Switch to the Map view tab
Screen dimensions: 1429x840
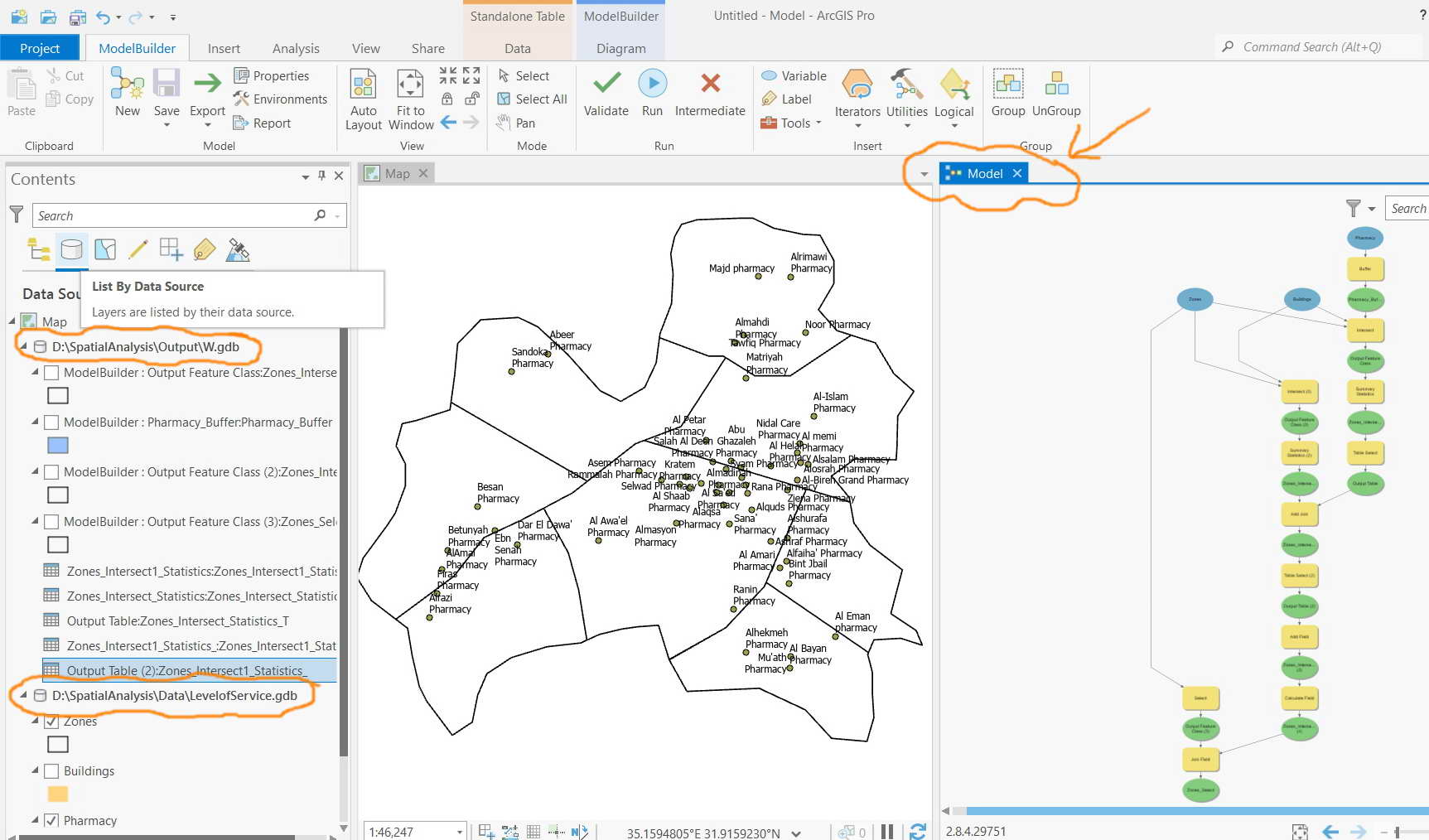398,173
